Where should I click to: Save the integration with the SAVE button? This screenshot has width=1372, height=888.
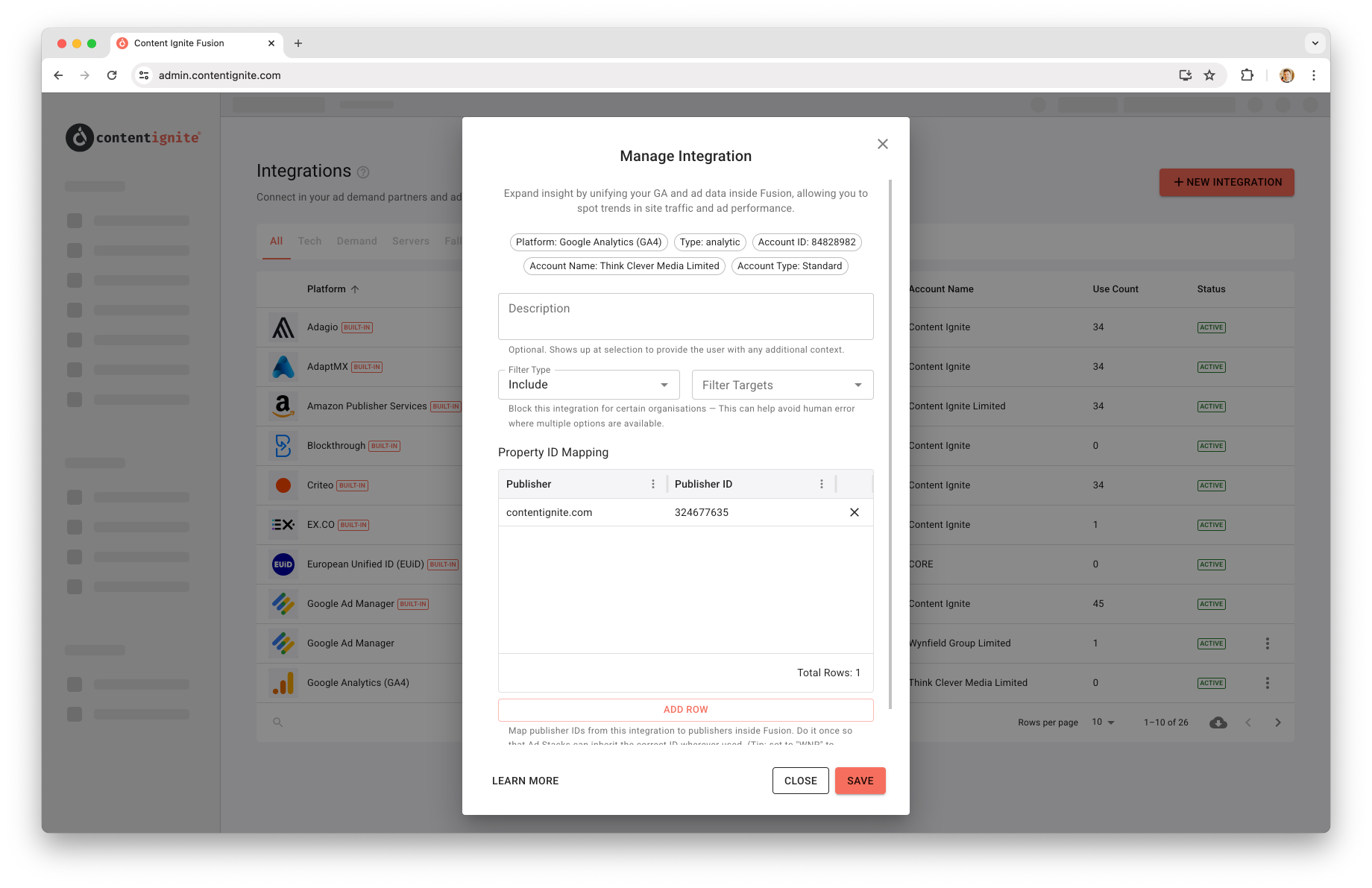[x=860, y=781]
